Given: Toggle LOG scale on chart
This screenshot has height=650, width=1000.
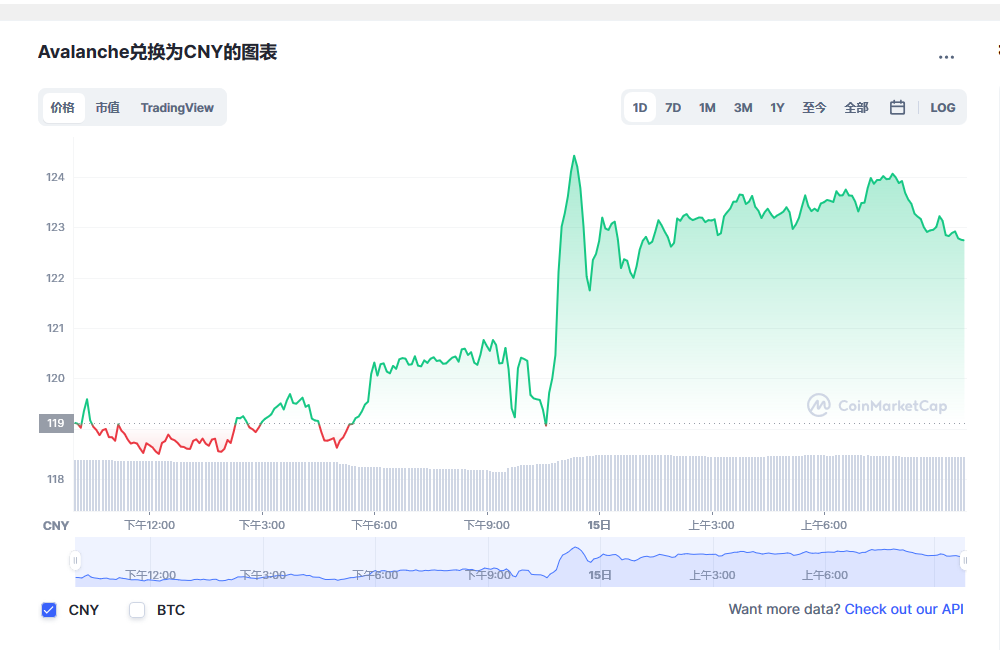Looking at the screenshot, I should (942, 107).
